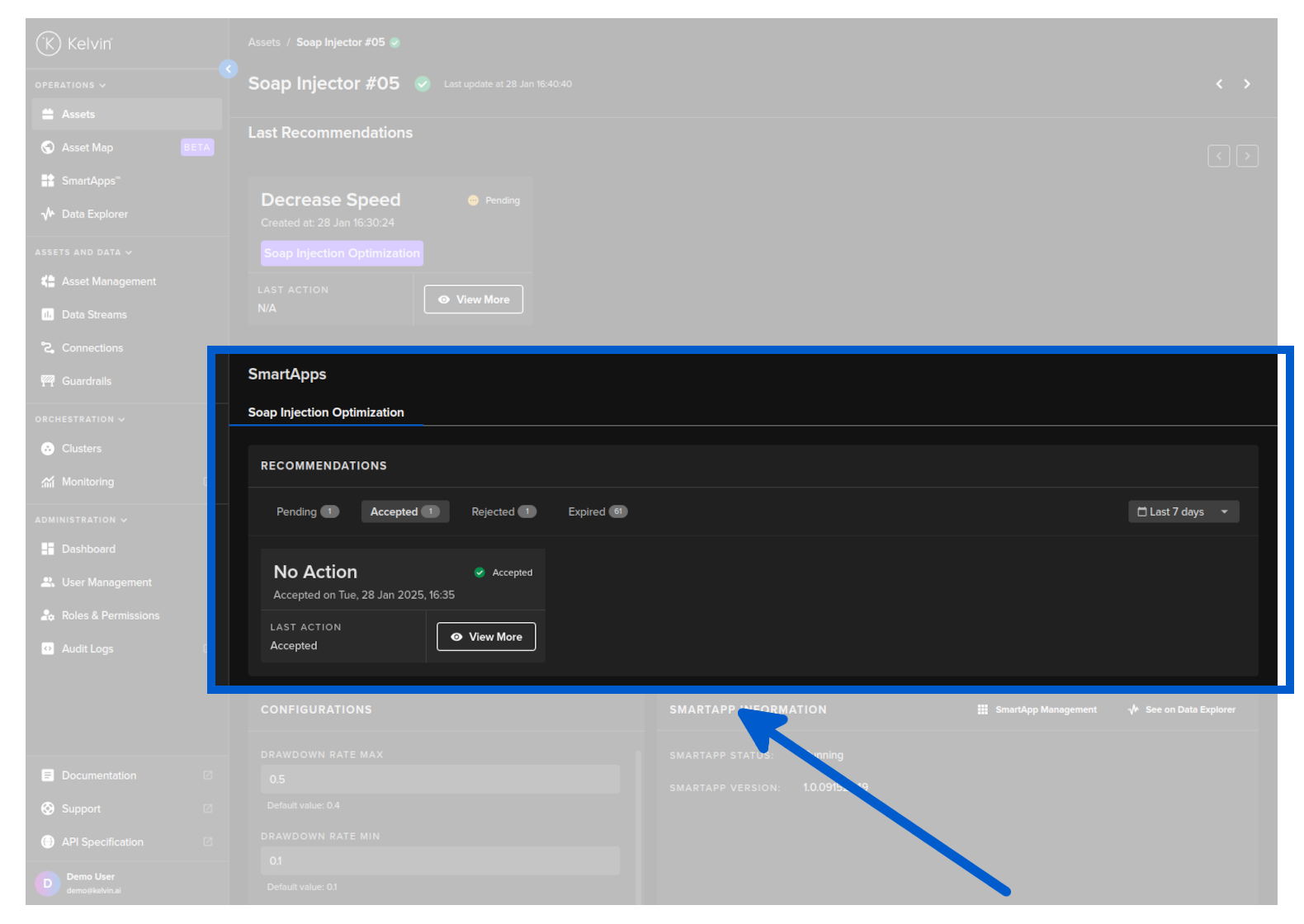
Task: Go to Data Streams page
Action: (x=94, y=315)
